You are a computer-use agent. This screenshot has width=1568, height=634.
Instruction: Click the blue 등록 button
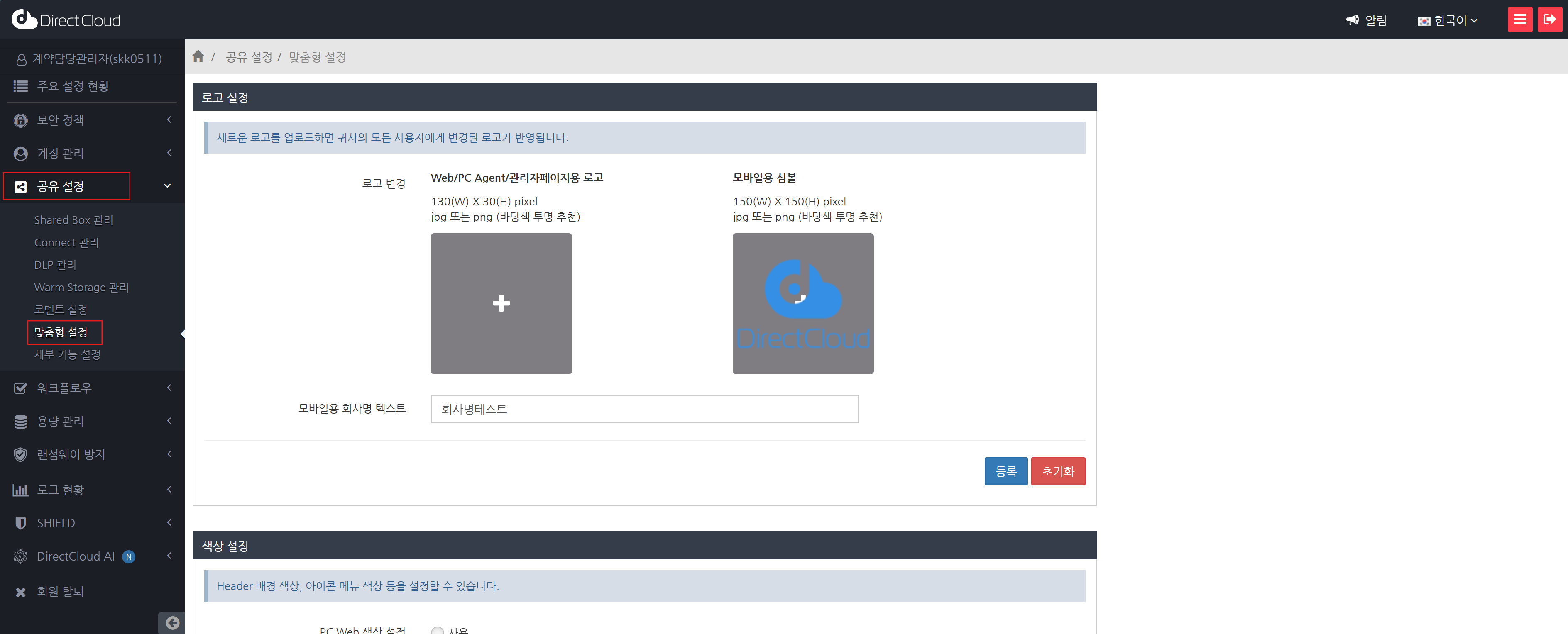point(1005,471)
